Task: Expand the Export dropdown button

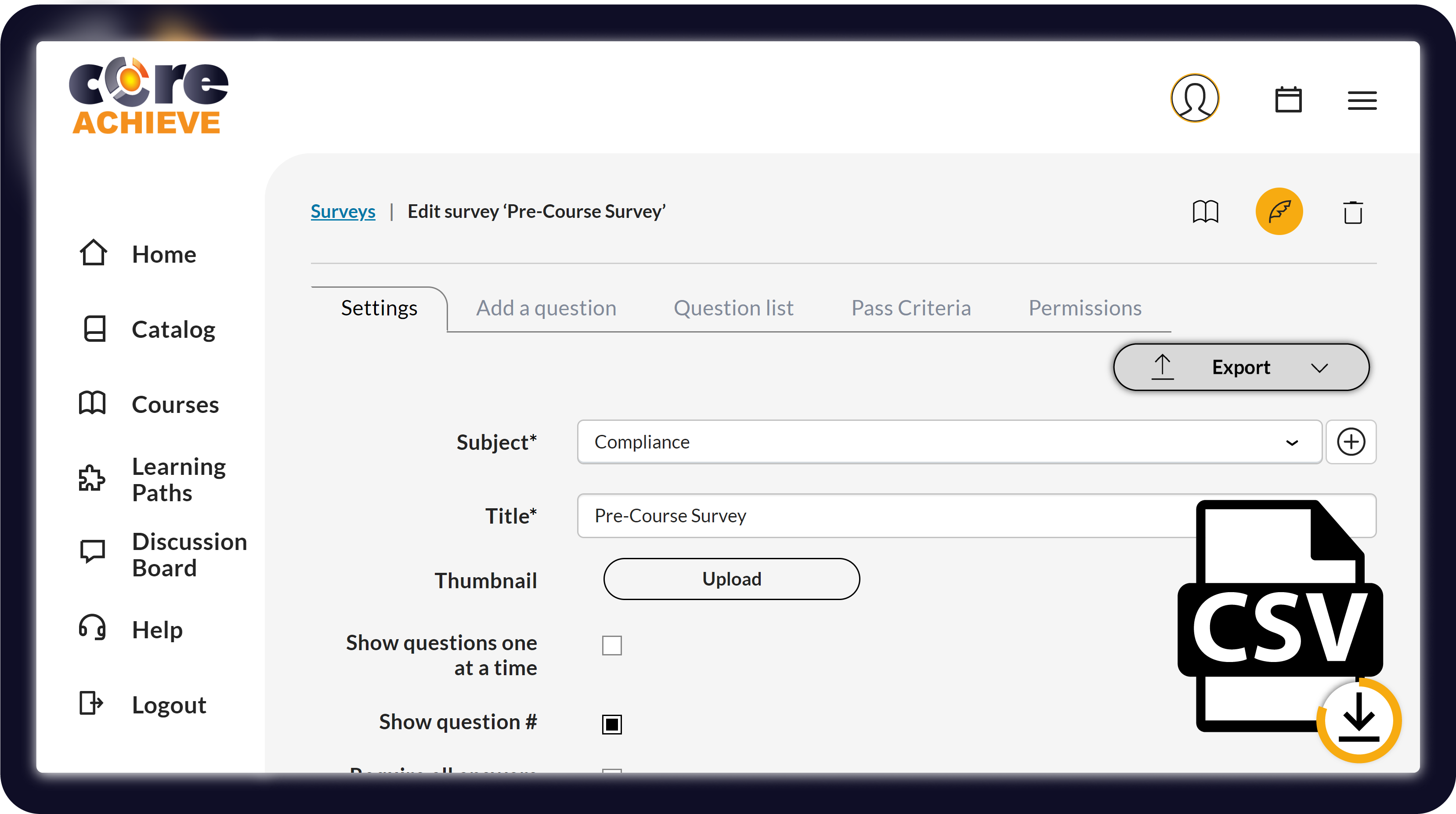Action: [1241, 367]
